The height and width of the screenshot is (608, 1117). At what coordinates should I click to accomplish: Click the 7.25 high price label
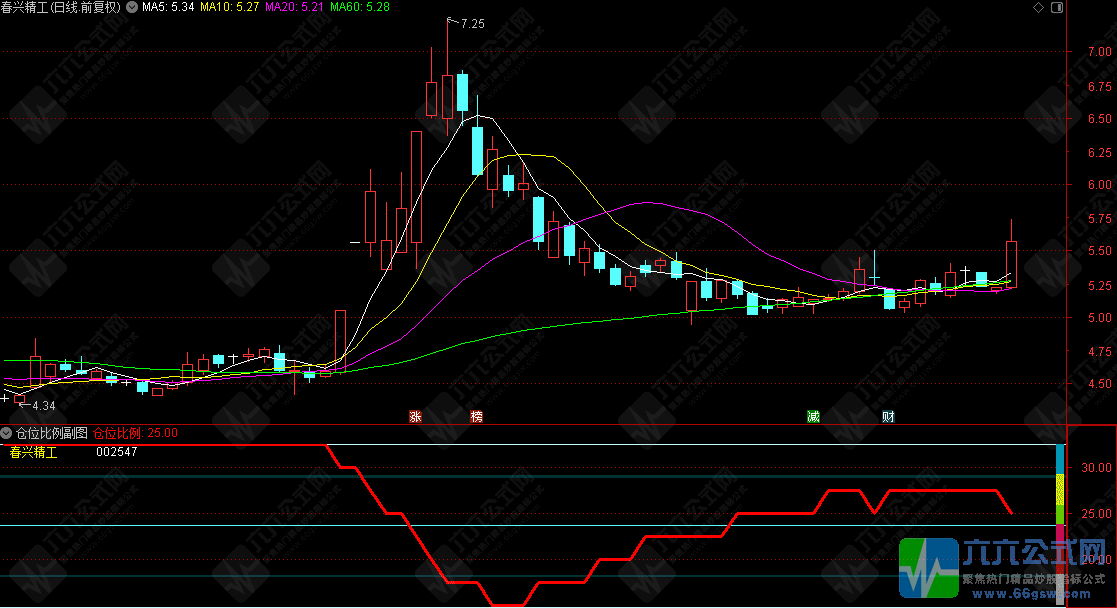(x=472, y=24)
